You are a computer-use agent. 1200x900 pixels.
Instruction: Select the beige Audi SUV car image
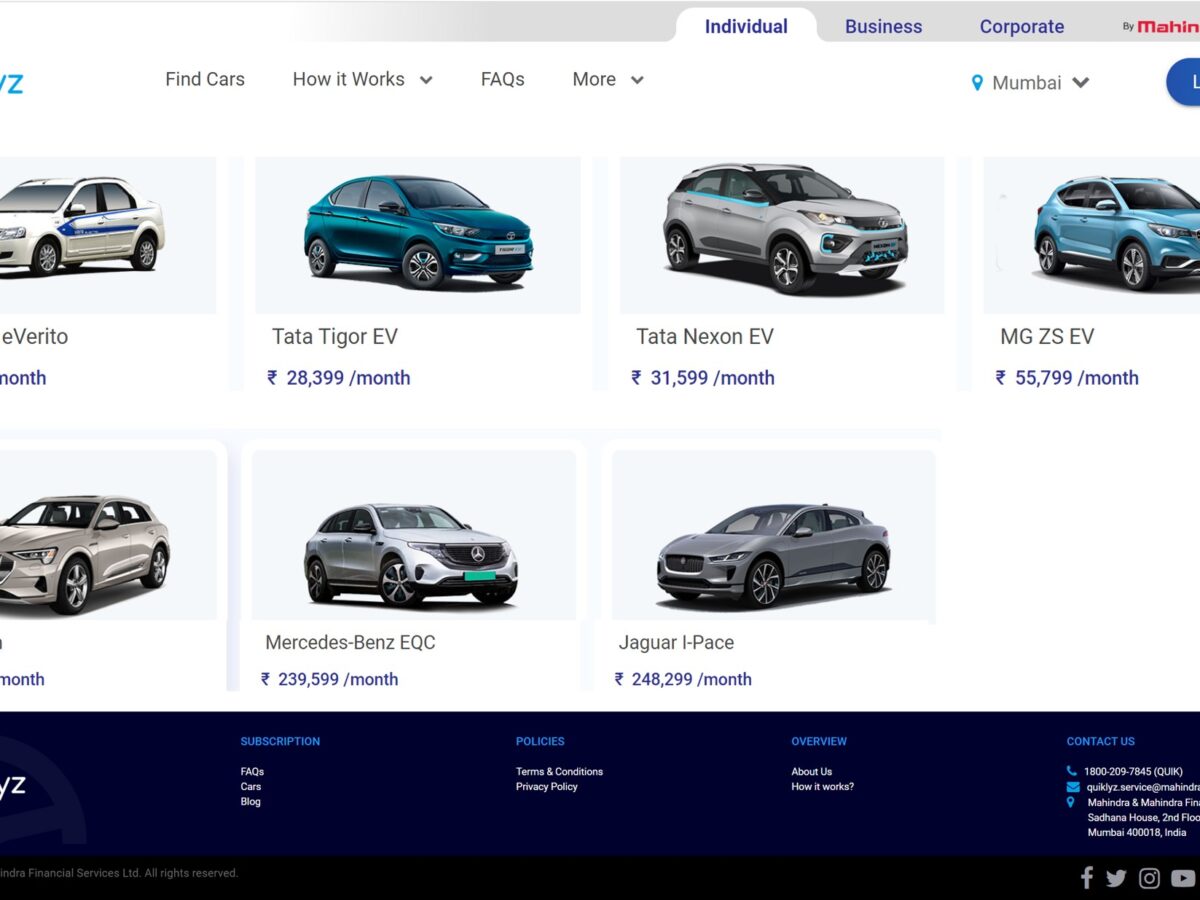coord(108,535)
